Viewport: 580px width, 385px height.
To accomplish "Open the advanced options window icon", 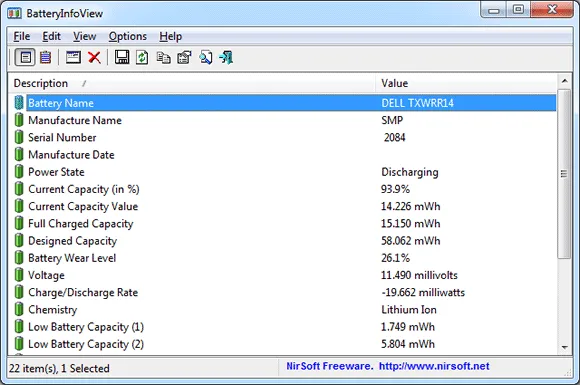I will (73, 57).
